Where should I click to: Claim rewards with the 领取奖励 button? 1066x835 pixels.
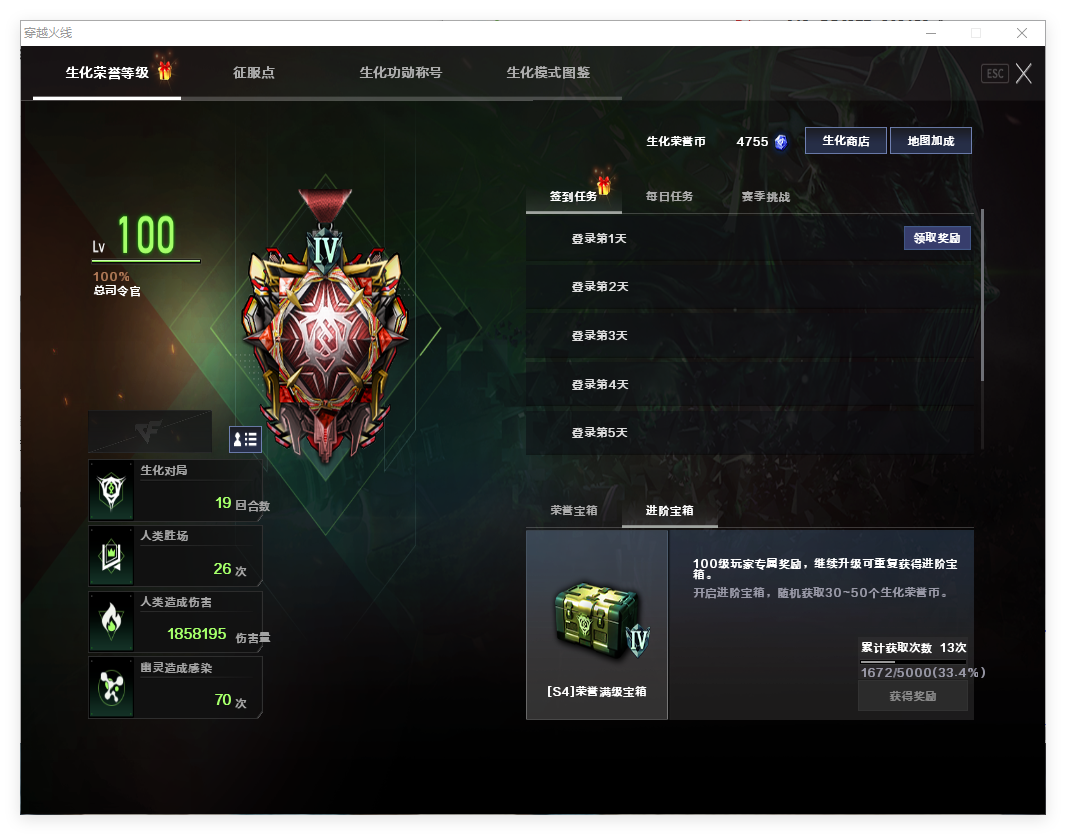click(937, 237)
